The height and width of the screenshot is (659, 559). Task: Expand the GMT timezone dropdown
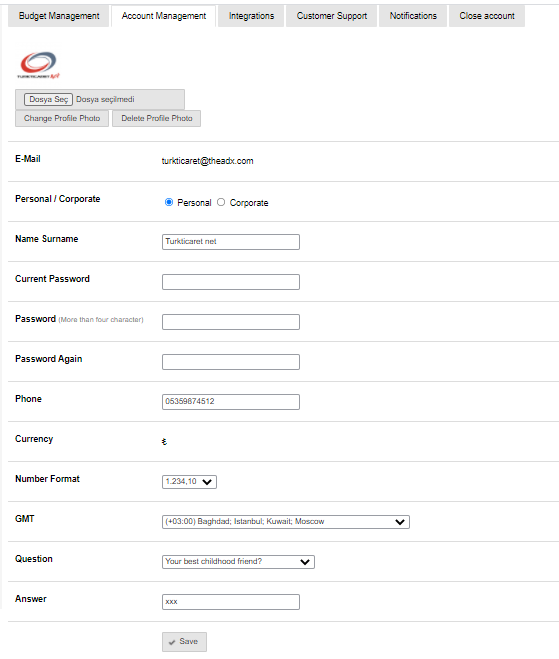click(x=285, y=522)
